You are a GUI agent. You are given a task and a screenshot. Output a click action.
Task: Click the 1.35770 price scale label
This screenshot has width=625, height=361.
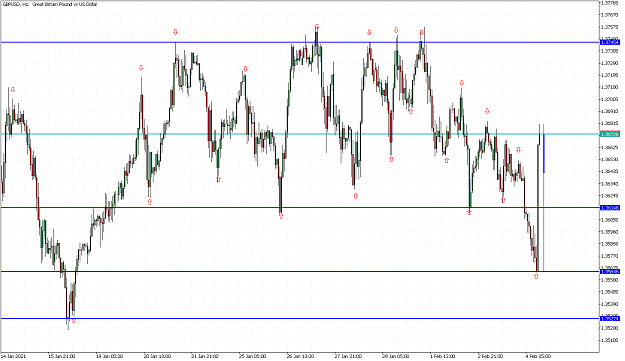pyautogui.click(x=610, y=256)
